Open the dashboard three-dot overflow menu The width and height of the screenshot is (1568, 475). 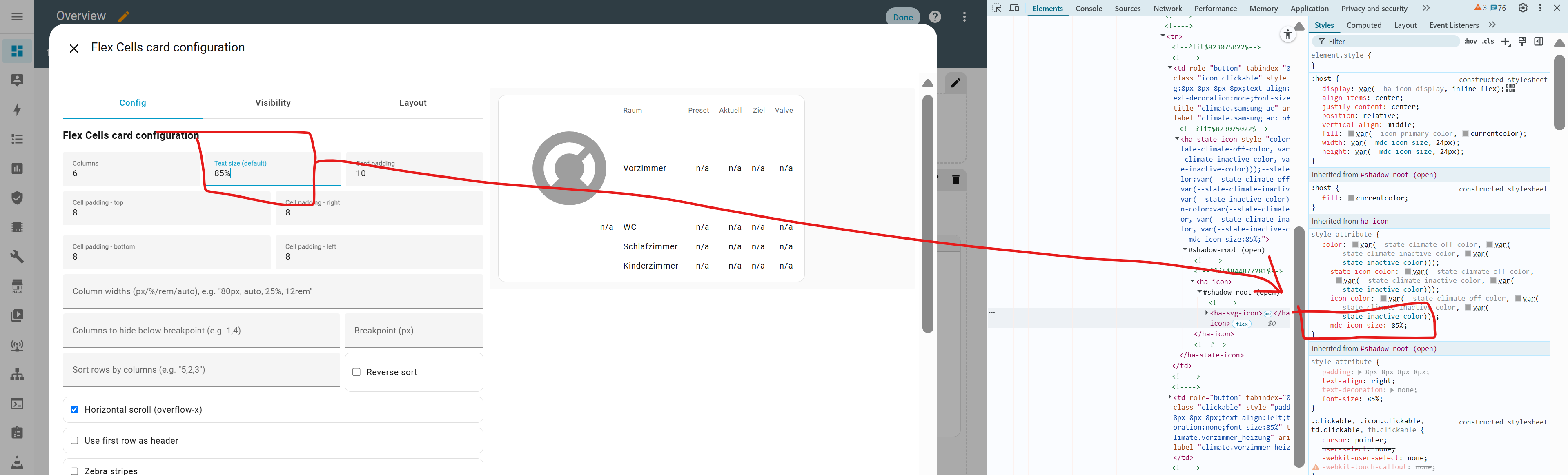[964, 17]
